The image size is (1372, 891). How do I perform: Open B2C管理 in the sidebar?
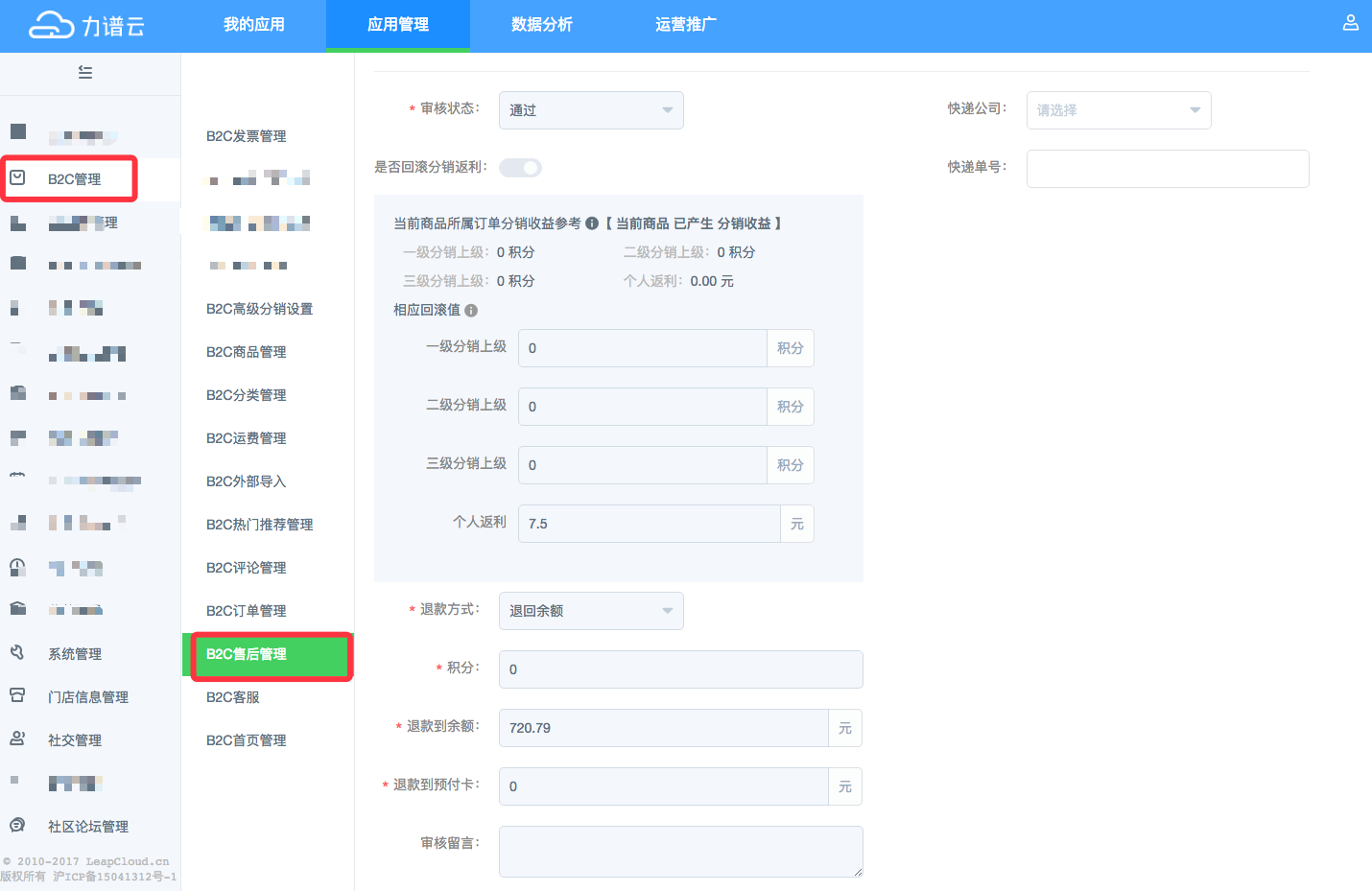75,179
